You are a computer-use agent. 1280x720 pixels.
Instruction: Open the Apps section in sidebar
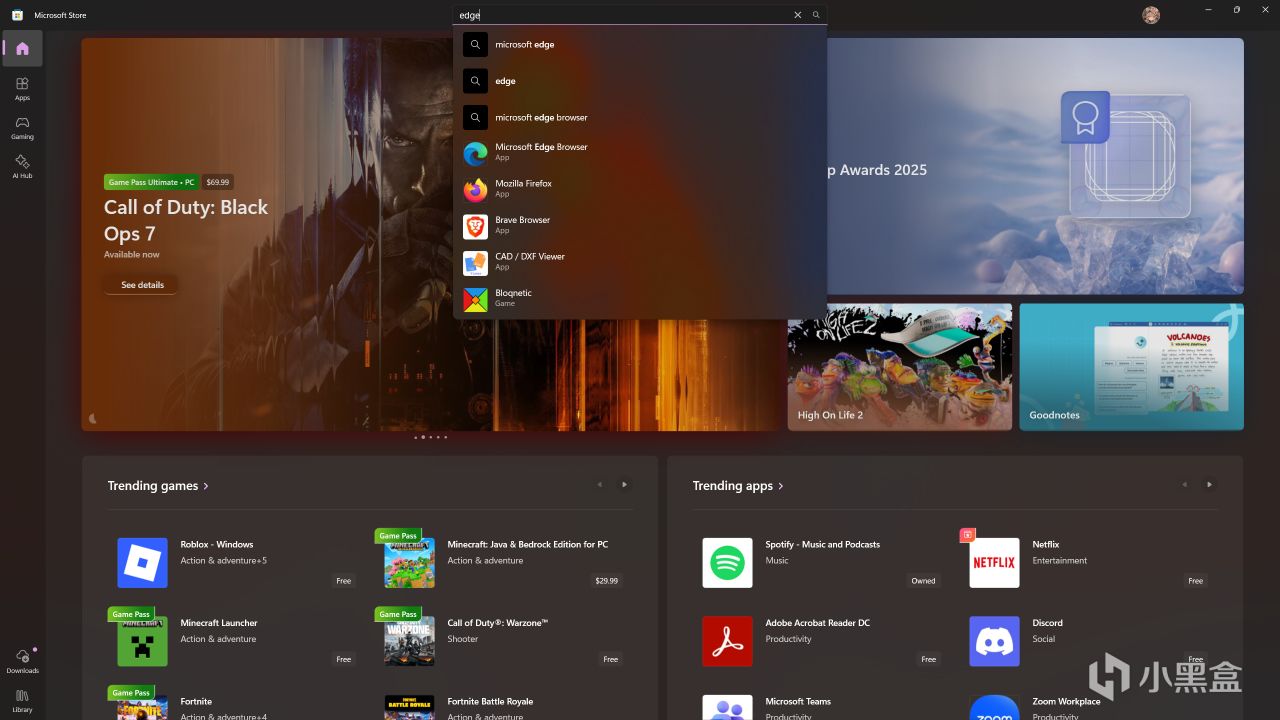pos(22,89)
